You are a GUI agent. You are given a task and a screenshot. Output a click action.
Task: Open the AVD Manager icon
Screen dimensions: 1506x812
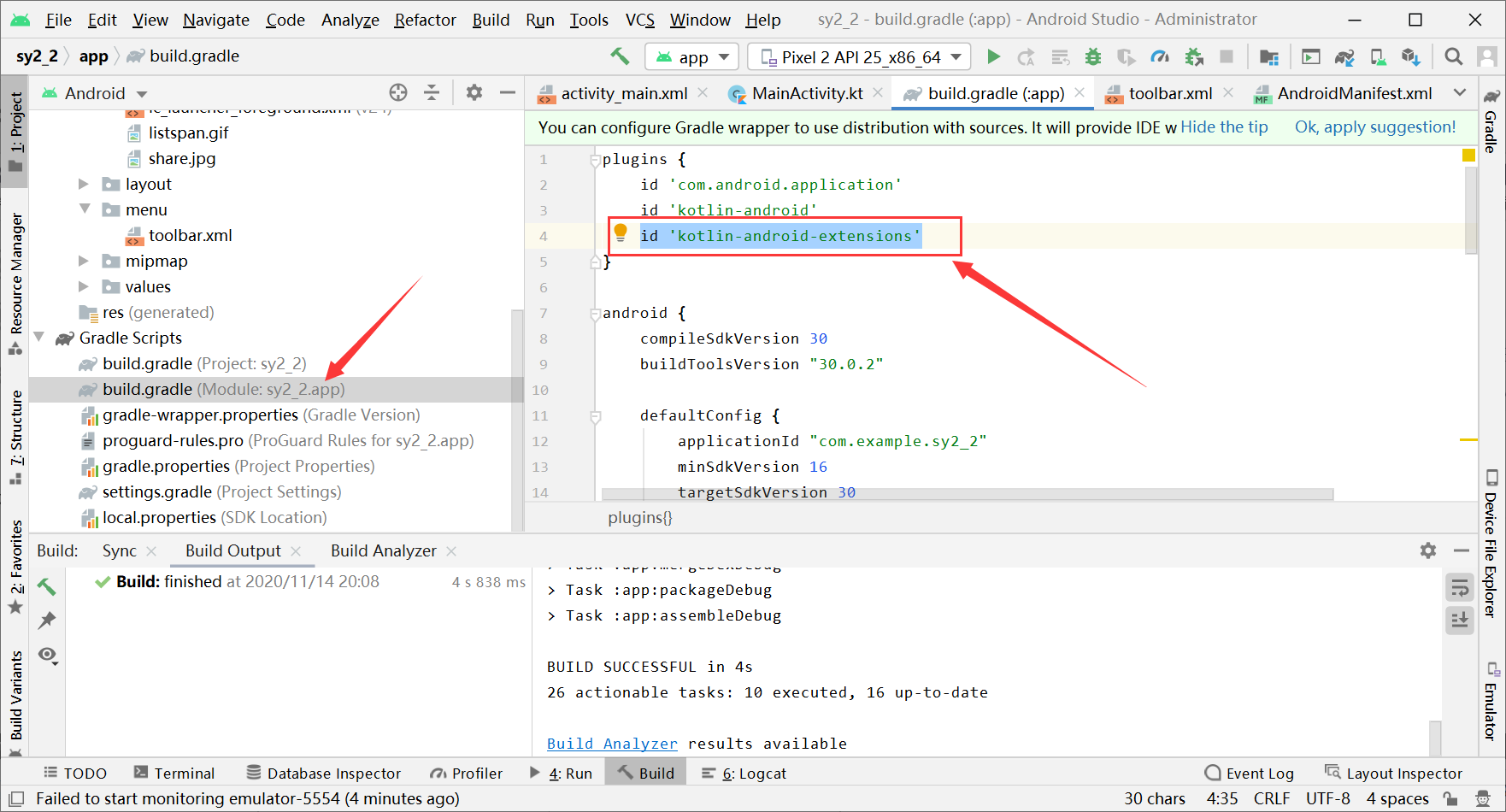click(x=1378, y=56)
